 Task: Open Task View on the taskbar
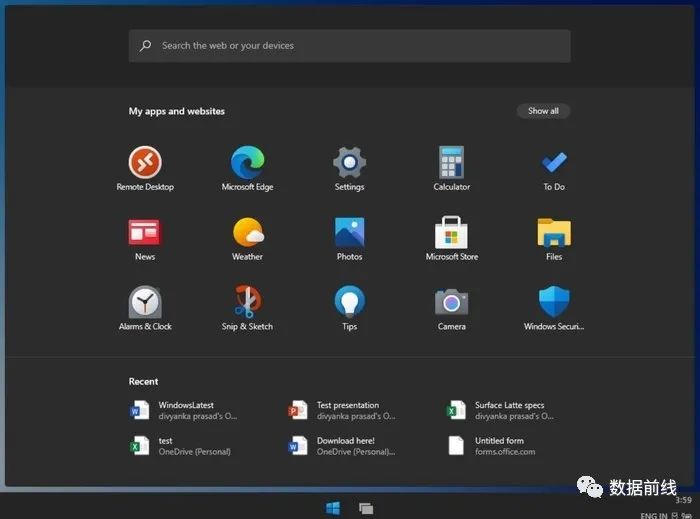point(366,508)
